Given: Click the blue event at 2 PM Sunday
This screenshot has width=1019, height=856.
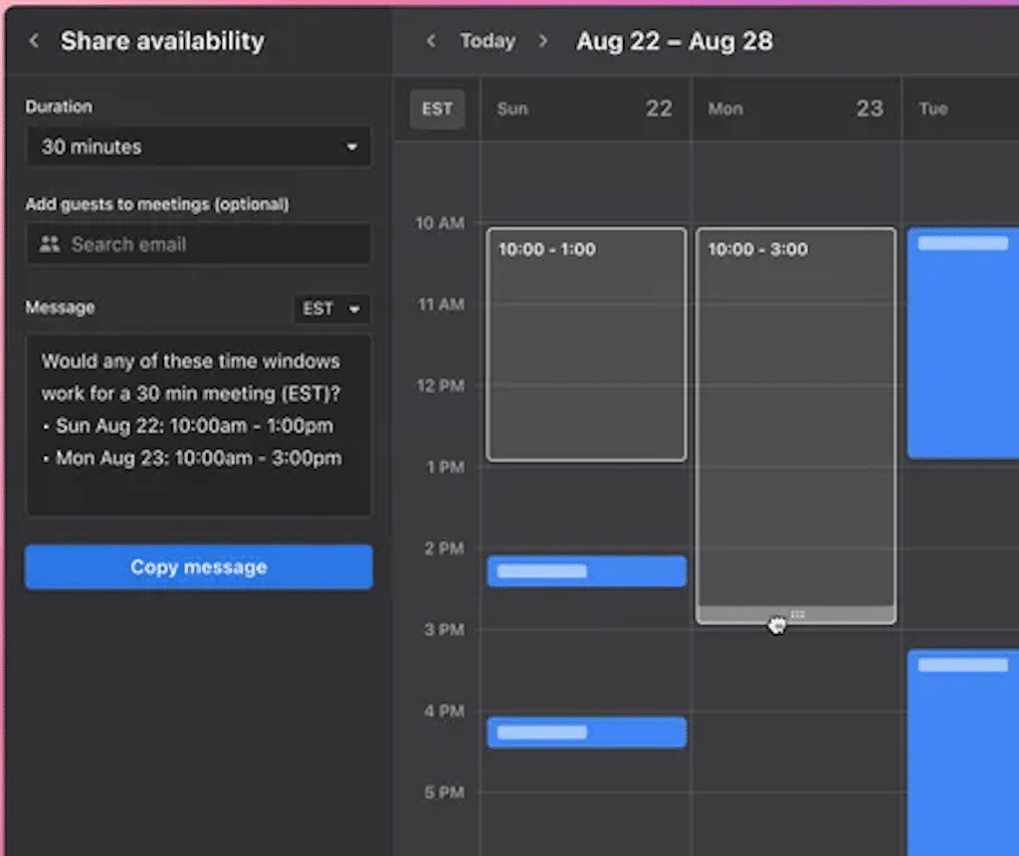Looking at the screenshot, I should tap(586, 570).
